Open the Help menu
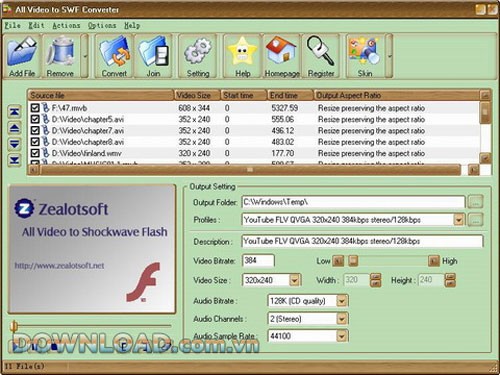500x375 pixels. (x=132, y=25)
